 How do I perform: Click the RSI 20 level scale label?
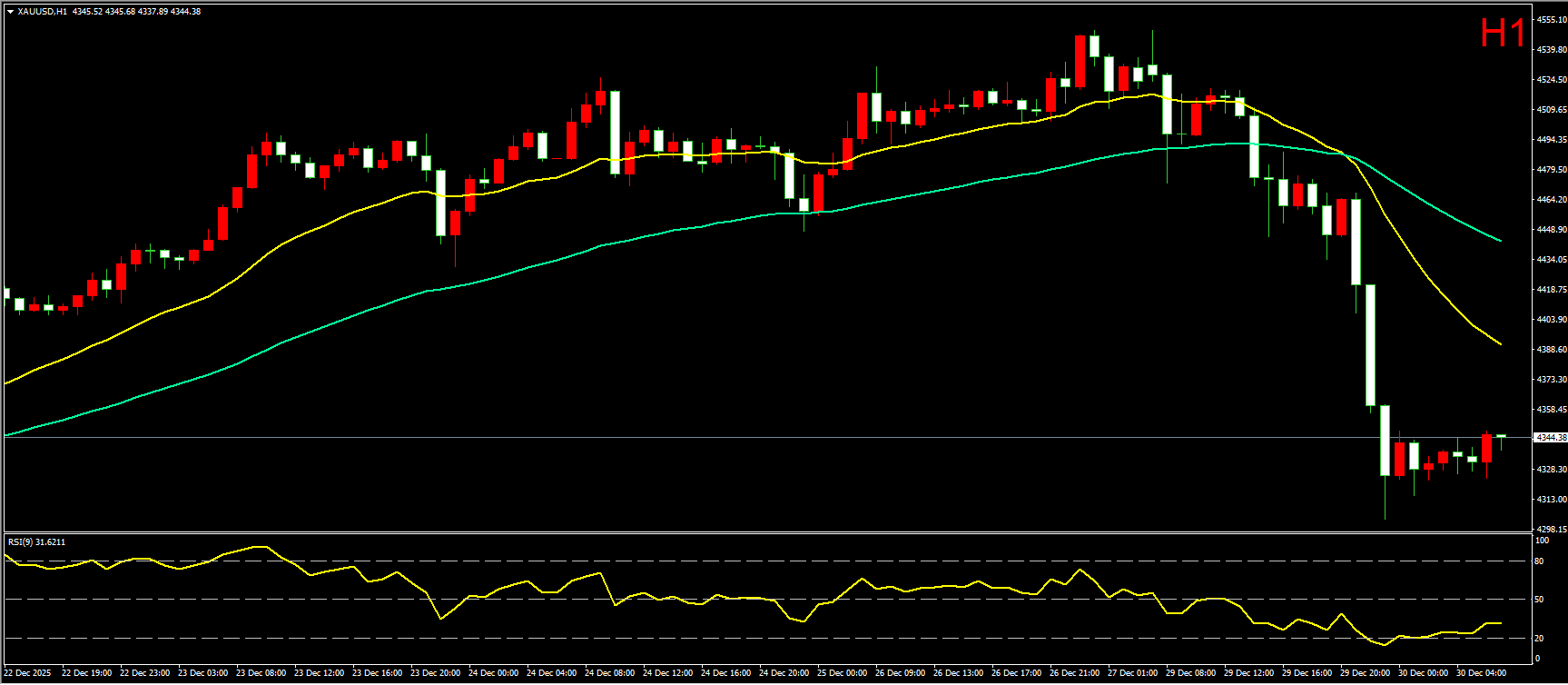1540,638
